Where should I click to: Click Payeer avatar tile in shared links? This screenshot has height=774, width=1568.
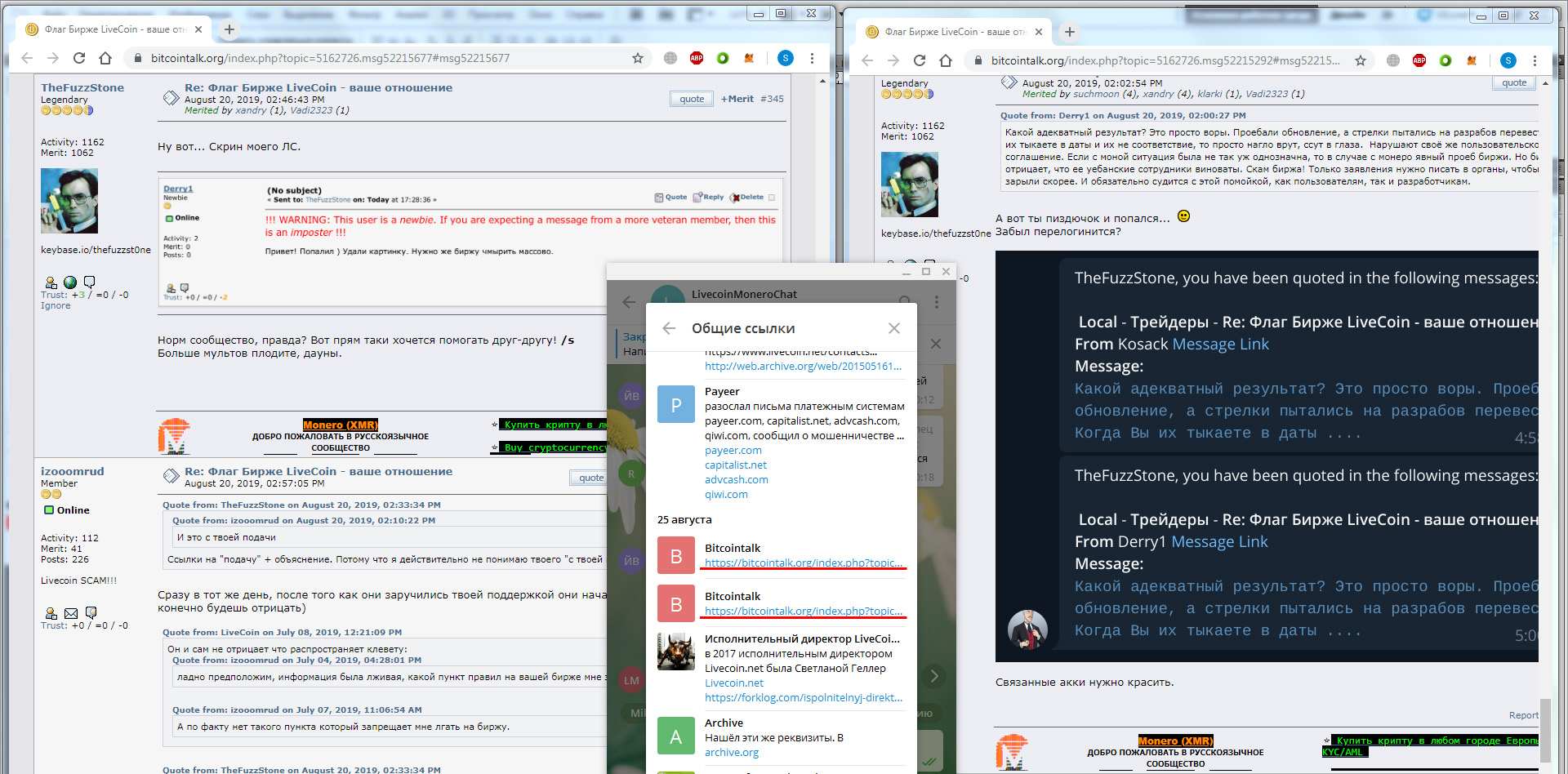tap(676, 406)
